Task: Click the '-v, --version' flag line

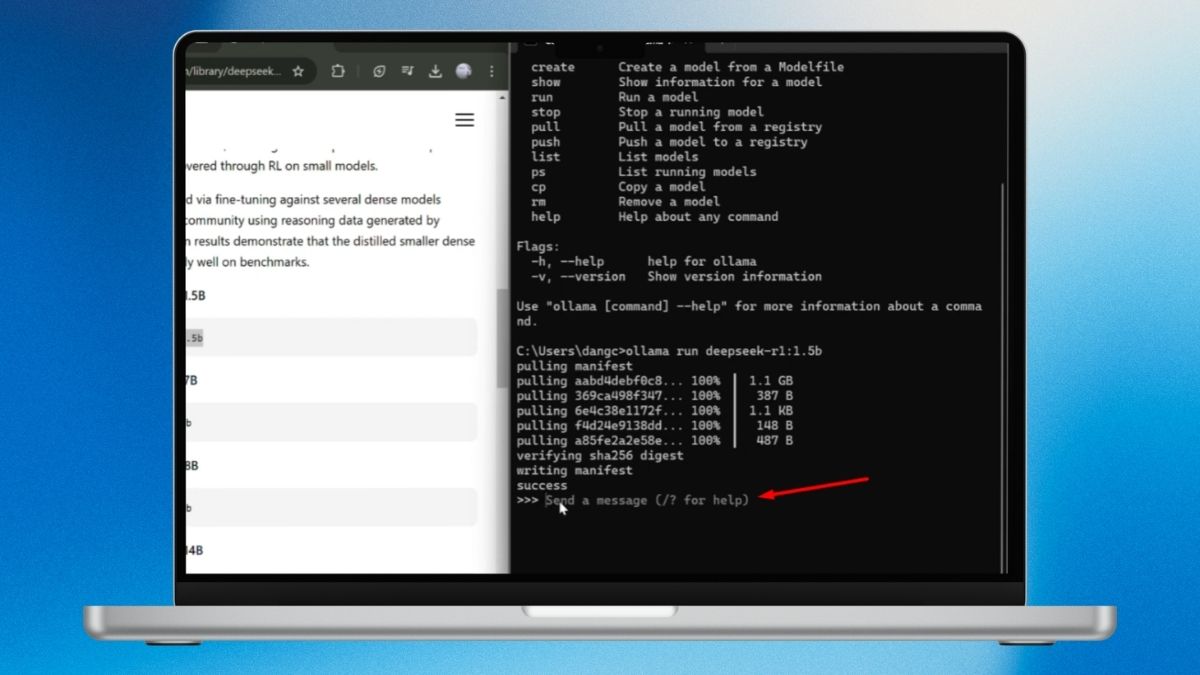Action: coord(676,276)
